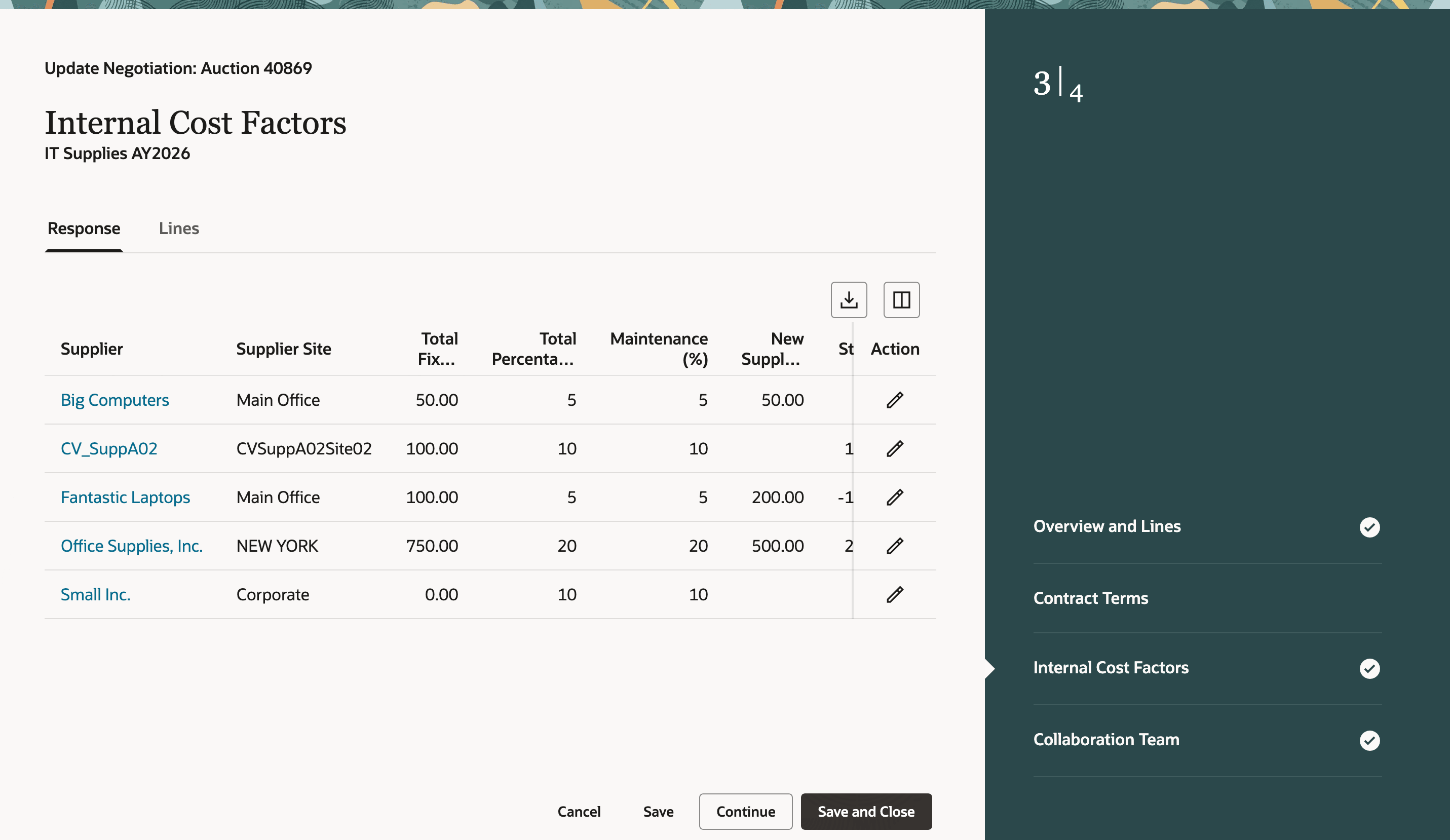Open Office Supplies, Inc. supplier link
Image resolution: width=1450 pixels, height=840 pixels.
[132, 546]
